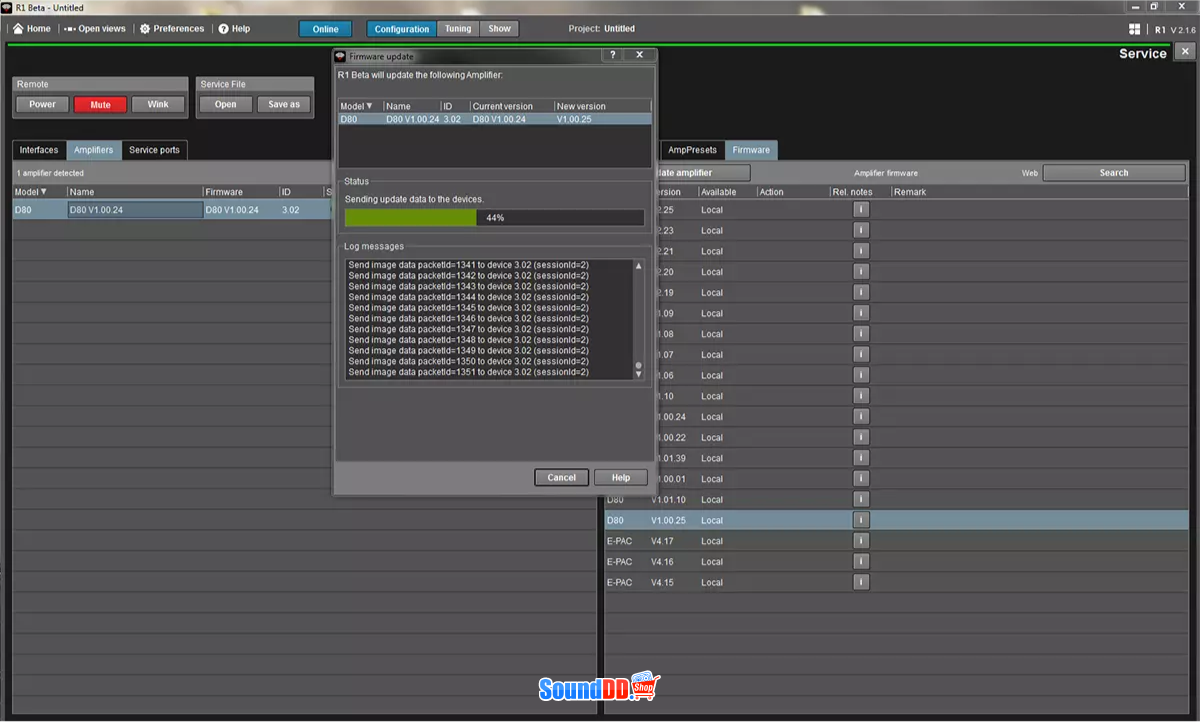Click the 44% firmware progress bar
The image size is (1200, 723).
(494, 217)
